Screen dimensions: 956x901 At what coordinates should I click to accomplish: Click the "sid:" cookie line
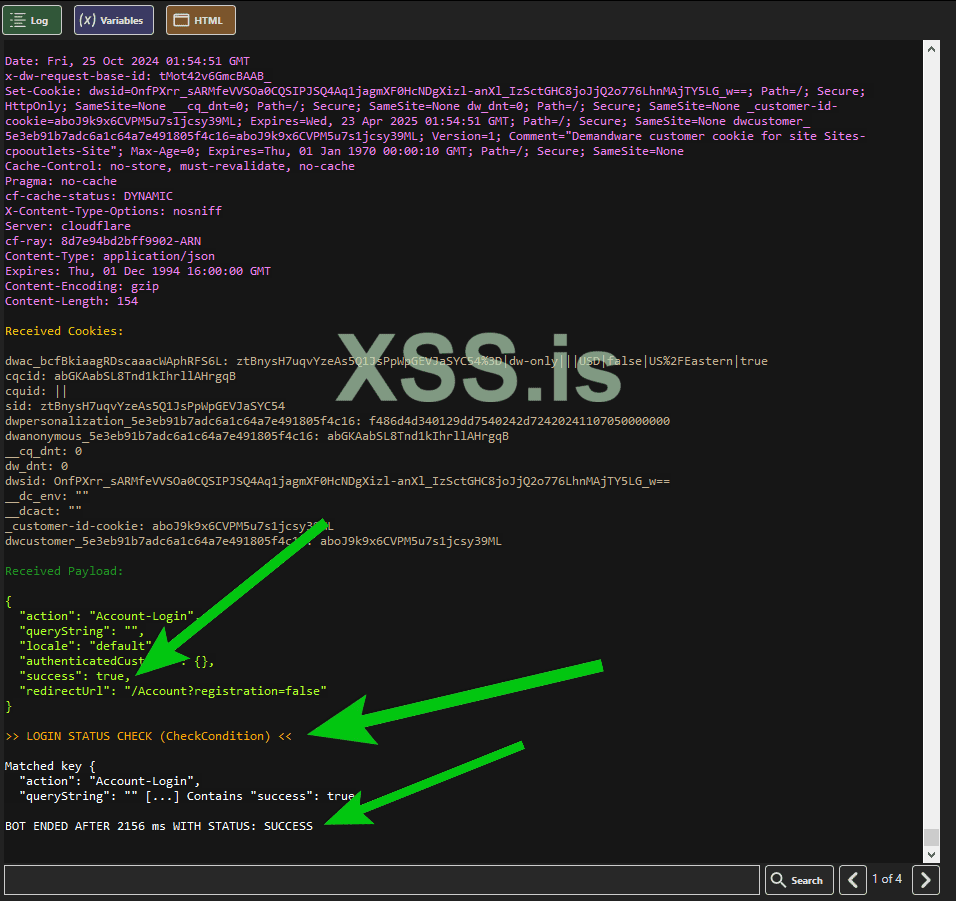(x=145, y=406)
